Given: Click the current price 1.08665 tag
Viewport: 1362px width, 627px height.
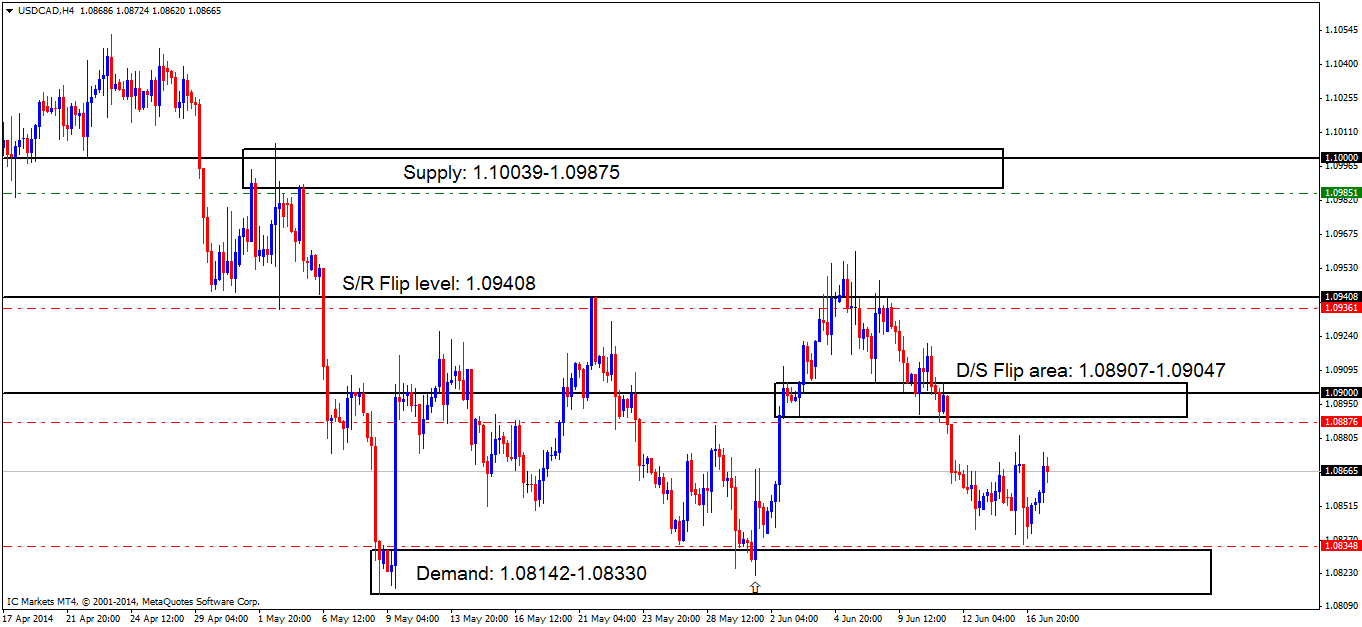Looking at the screenshot, I should [1340, 471].
